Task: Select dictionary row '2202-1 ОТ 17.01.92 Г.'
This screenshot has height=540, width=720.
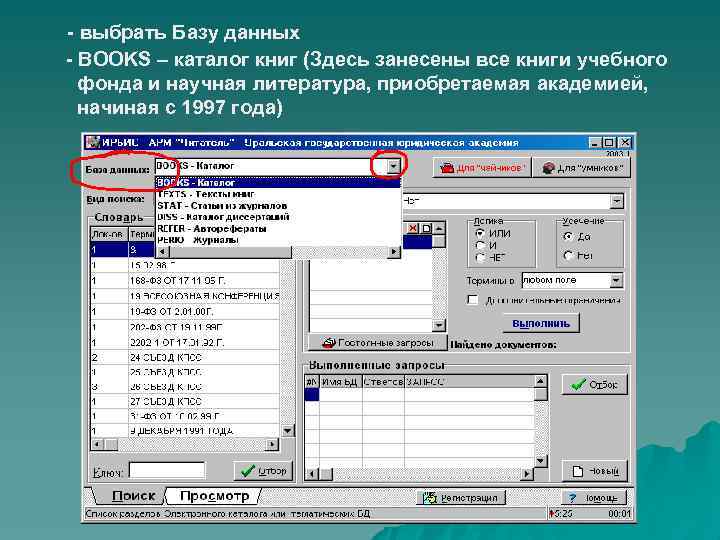Action: click(x=185, y=343)
